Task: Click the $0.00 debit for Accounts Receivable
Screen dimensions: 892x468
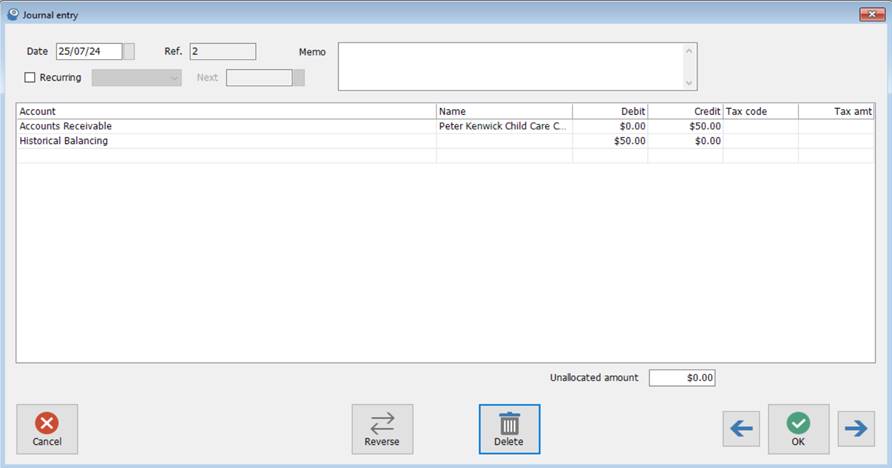Action: (610, 126)
